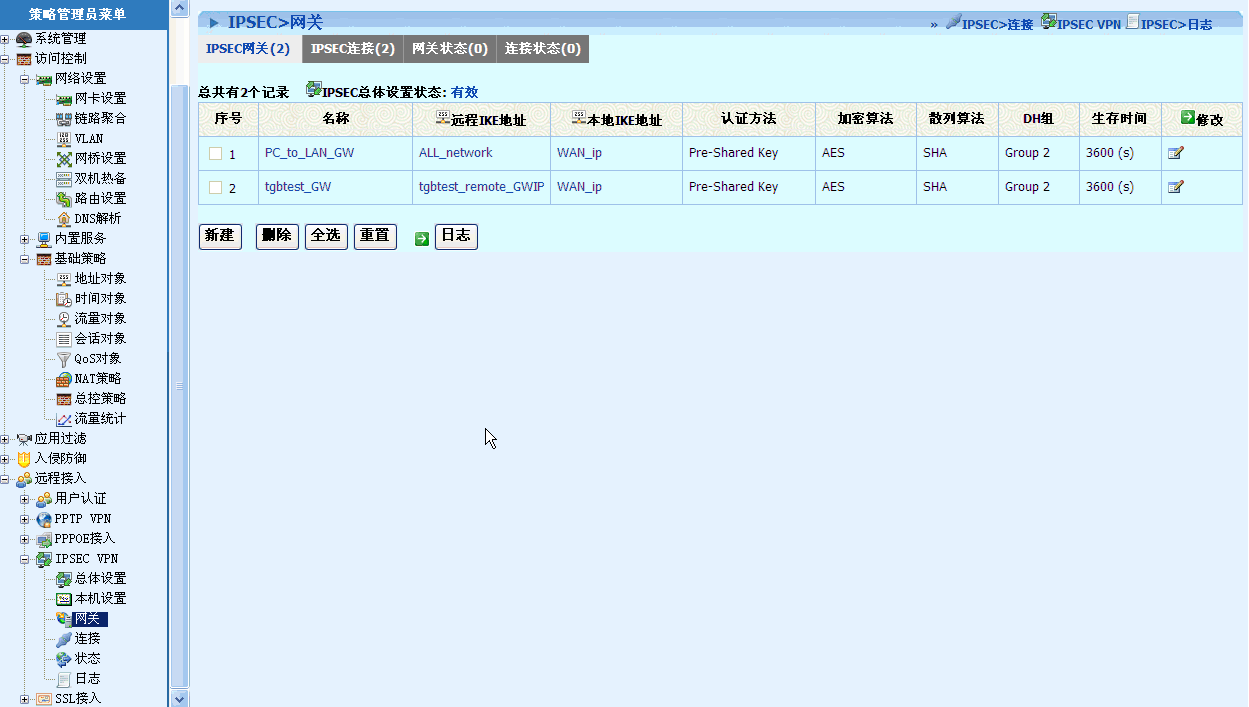Collapse the 基础策略 tree node
This screenshot has height=707, width=1249.
(x=25, y=259)
